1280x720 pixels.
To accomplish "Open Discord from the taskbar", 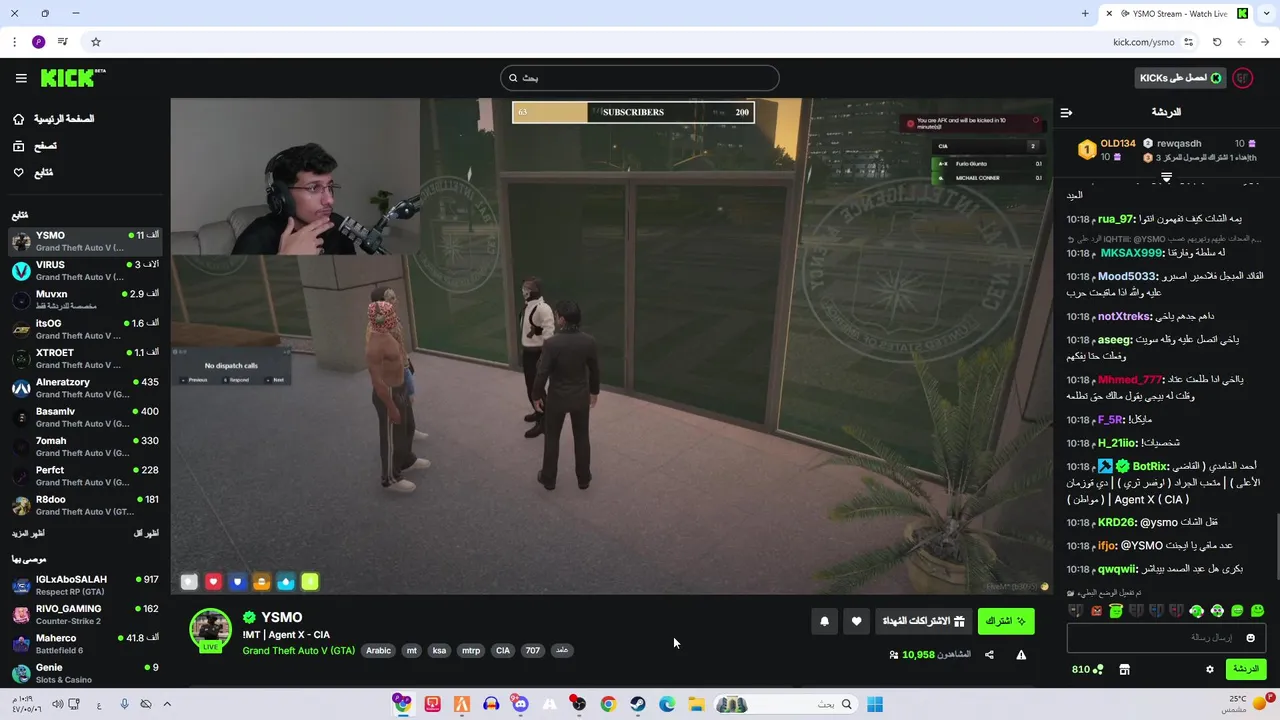I will 520,704.
